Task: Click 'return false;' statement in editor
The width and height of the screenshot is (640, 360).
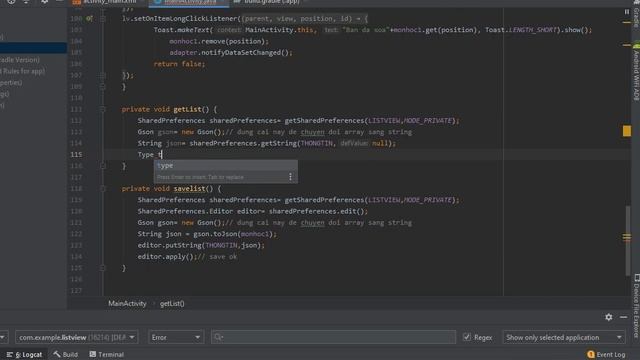Action: (x=179, y=64)
